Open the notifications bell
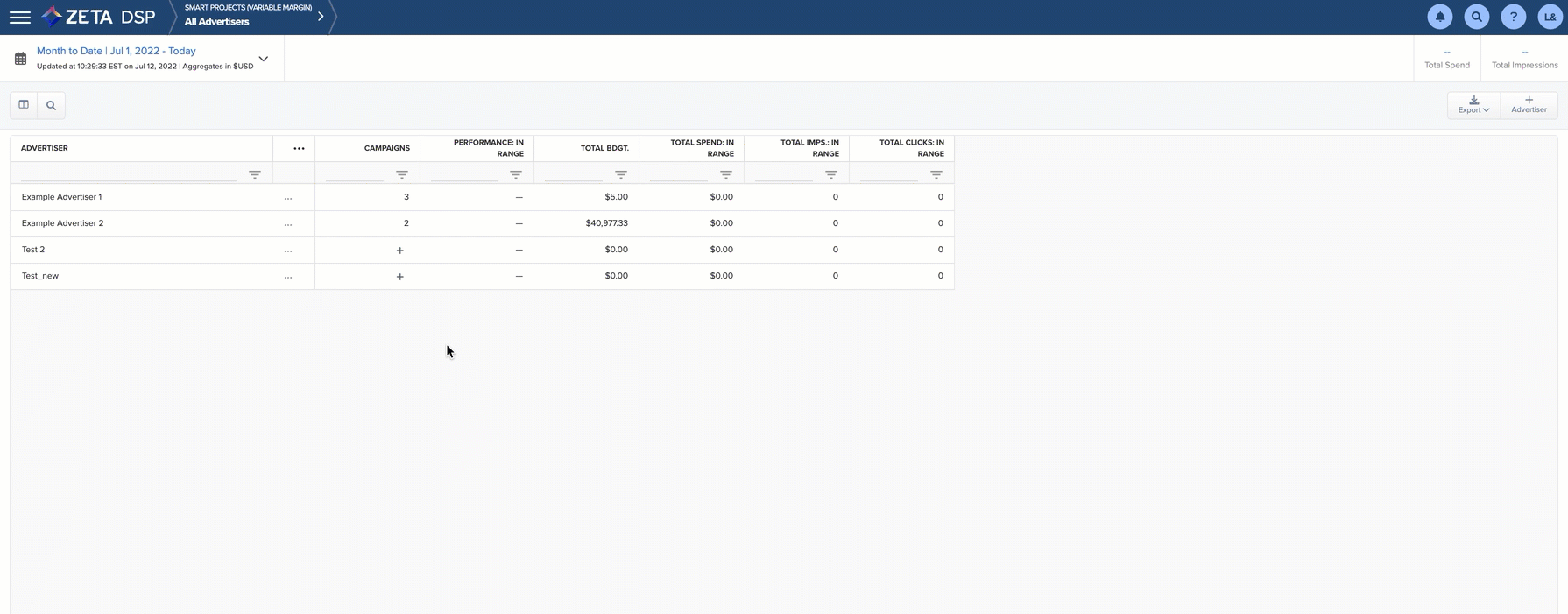Image resolution: width=1568 pixels, height=614 pixels. [x=1439, y=17]
